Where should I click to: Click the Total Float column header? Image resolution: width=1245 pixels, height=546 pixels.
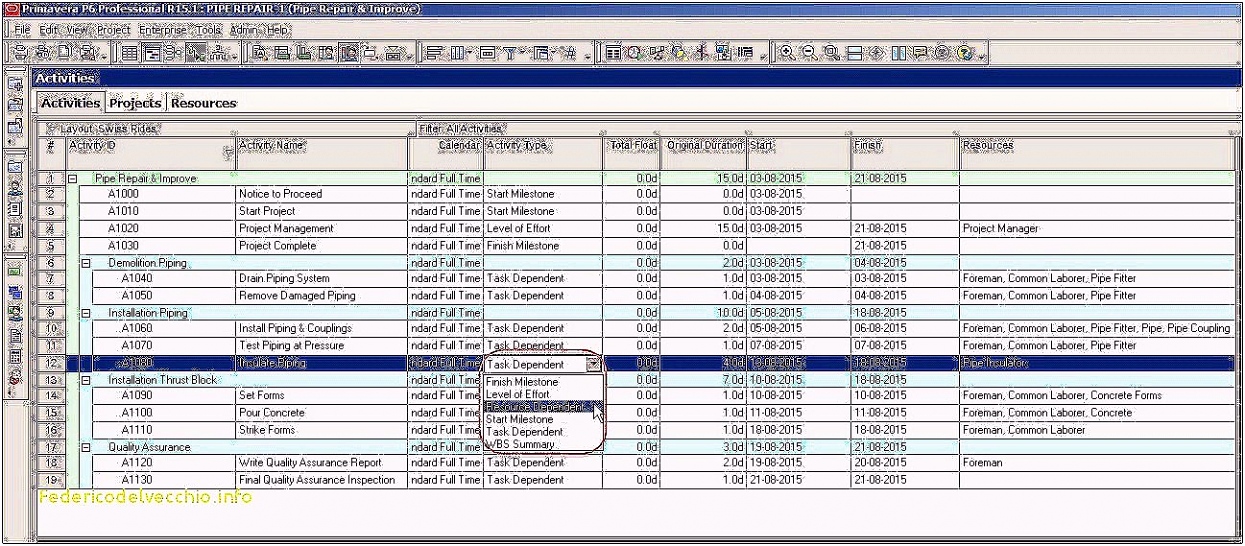[632, 153]
